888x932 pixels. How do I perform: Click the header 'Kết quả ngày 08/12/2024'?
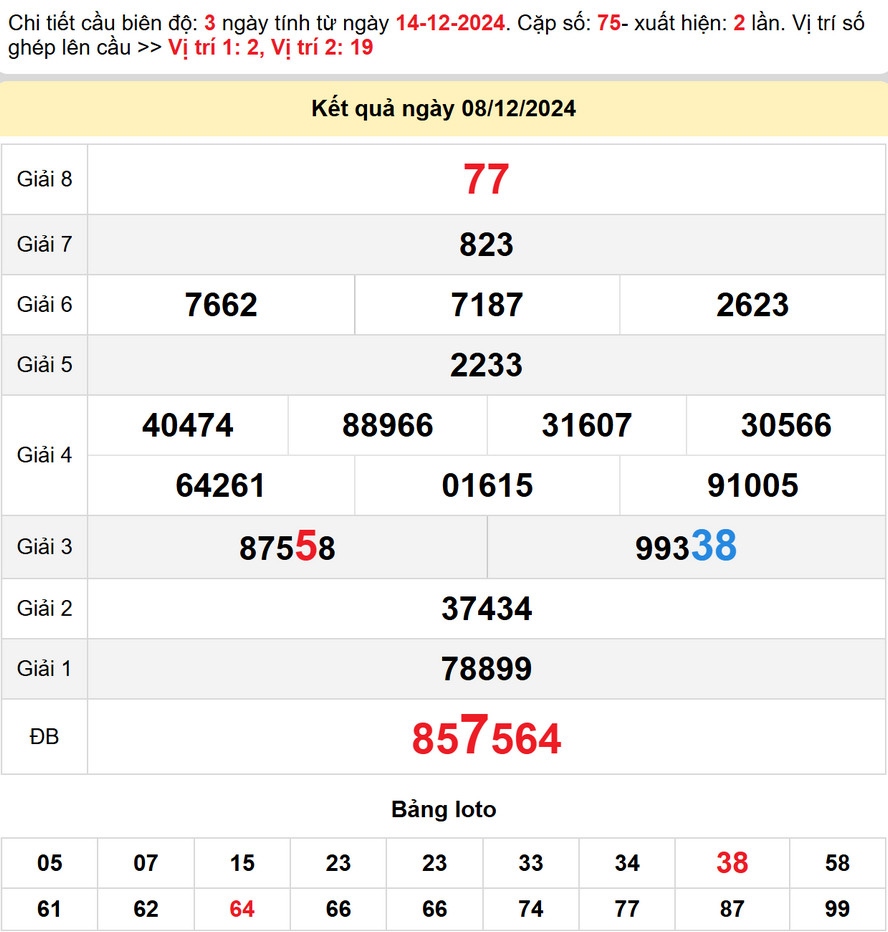tap(444, 109)
